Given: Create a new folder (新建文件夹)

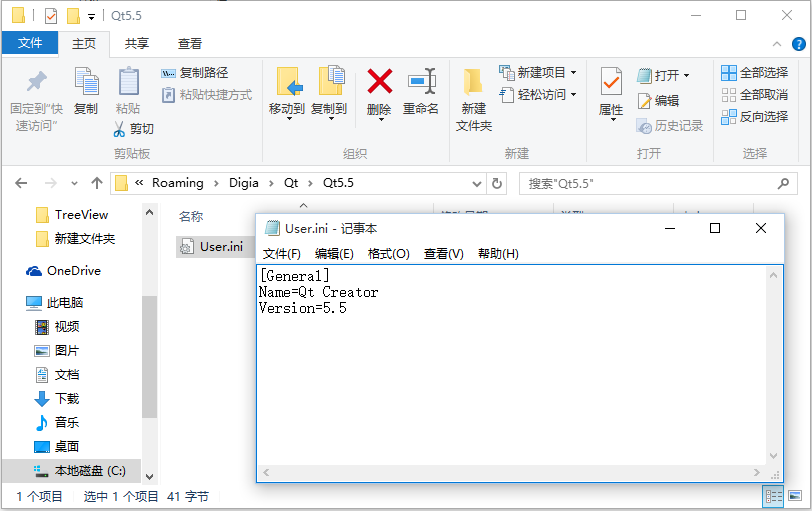Looking at the screenshot, I should click(473, 100).
